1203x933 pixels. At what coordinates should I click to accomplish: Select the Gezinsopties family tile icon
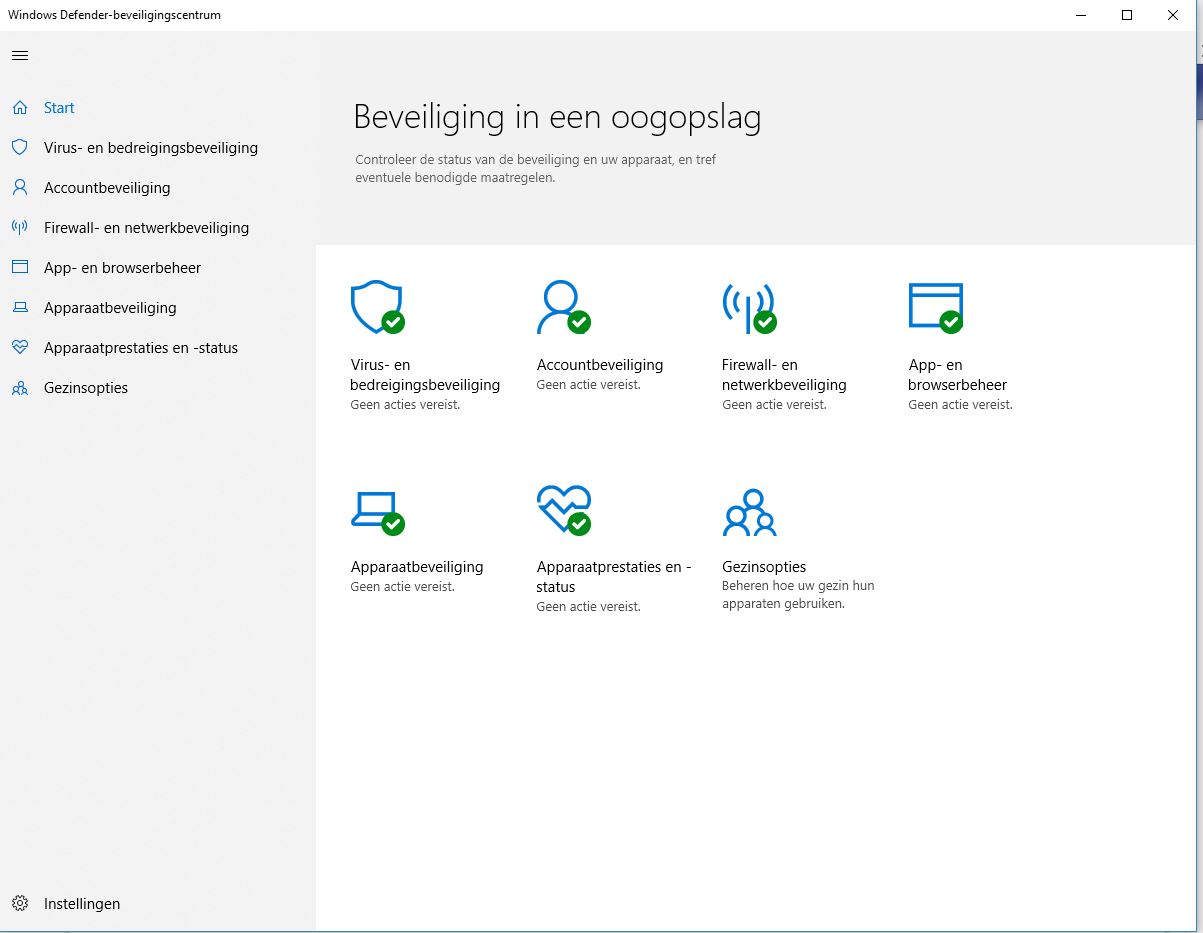point(749,512)
